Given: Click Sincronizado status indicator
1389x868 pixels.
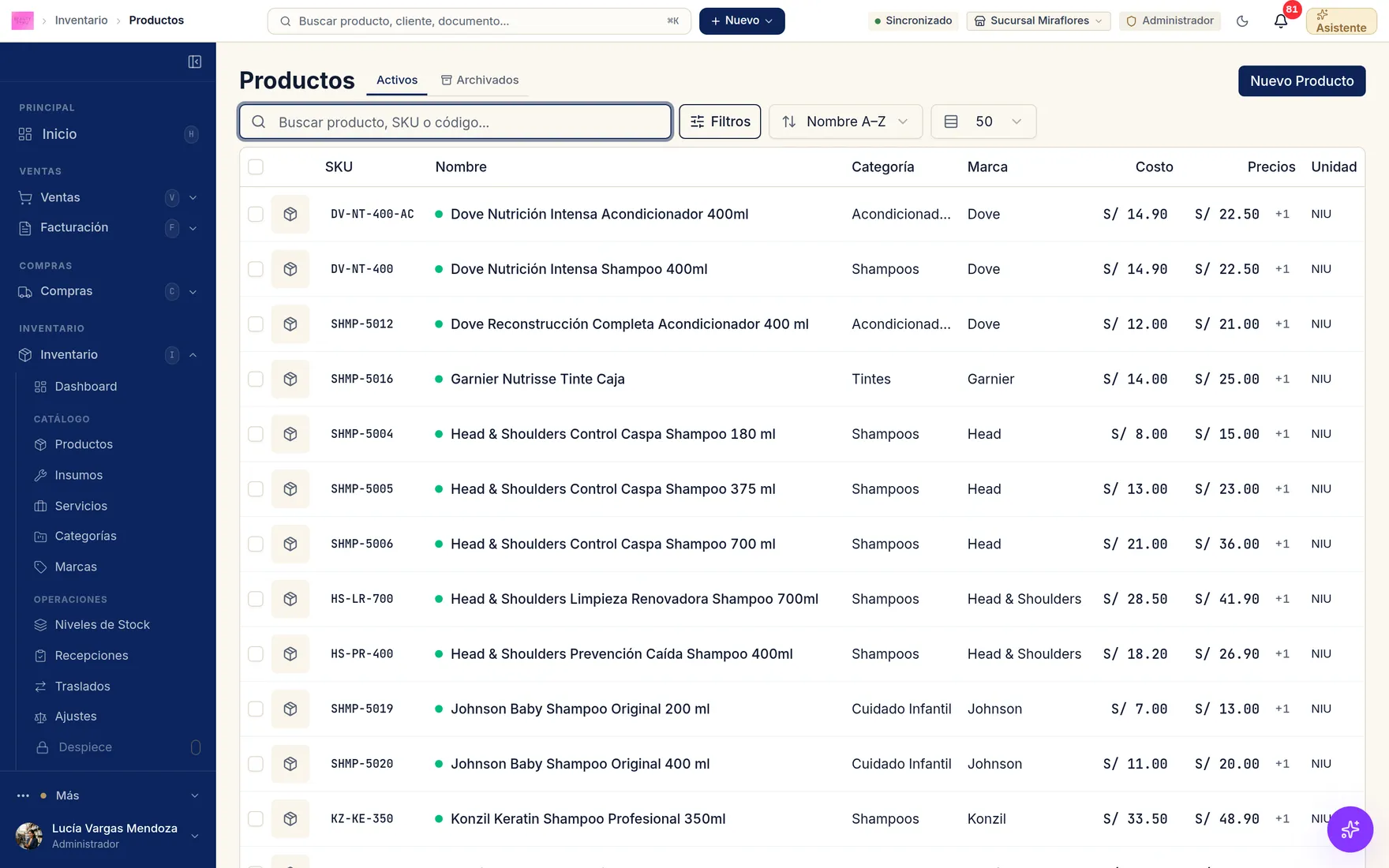Looking at the screenshot, I should coord(913,21).
